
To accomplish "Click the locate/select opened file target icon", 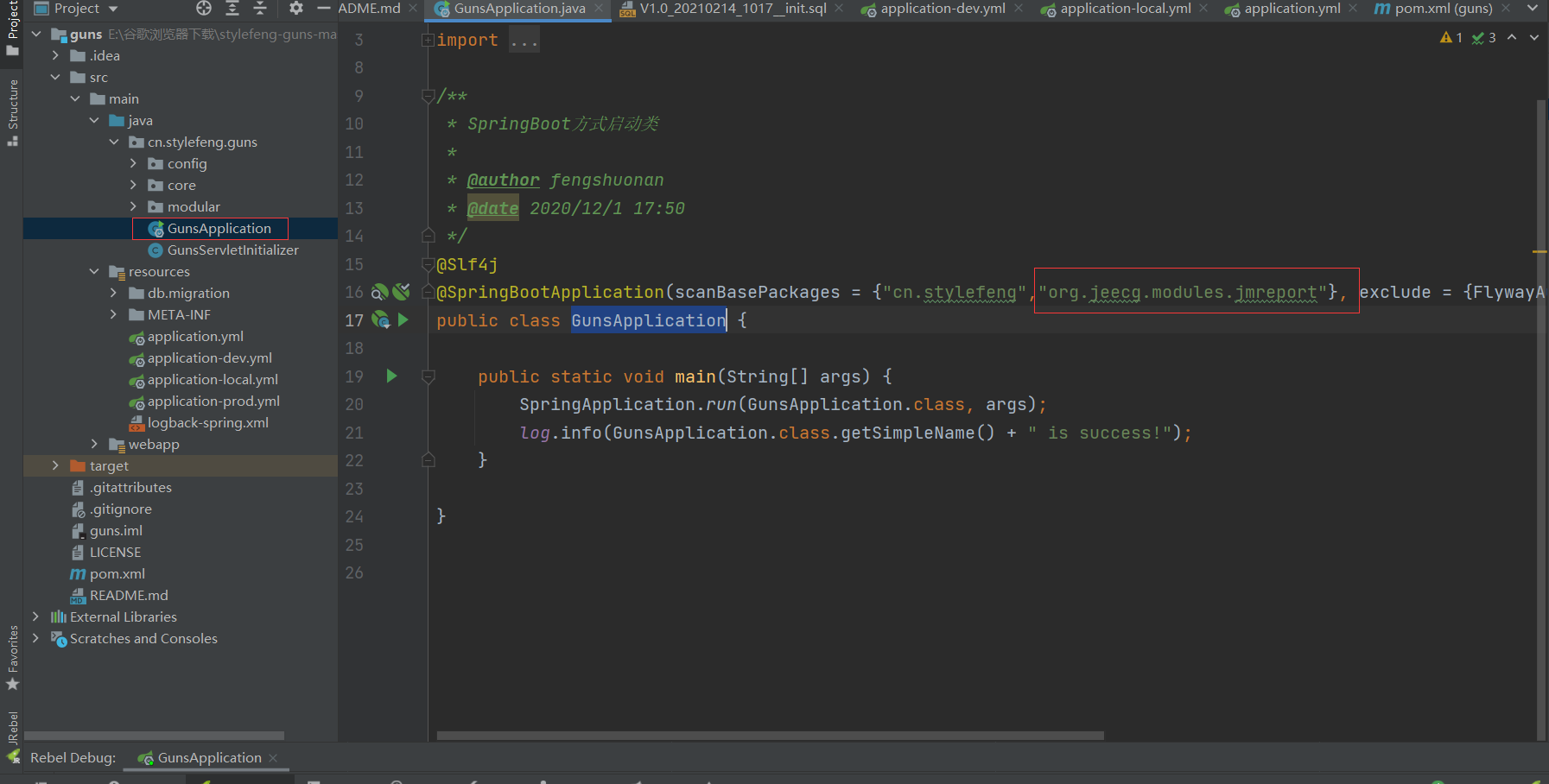I will [x=204, y=9].
